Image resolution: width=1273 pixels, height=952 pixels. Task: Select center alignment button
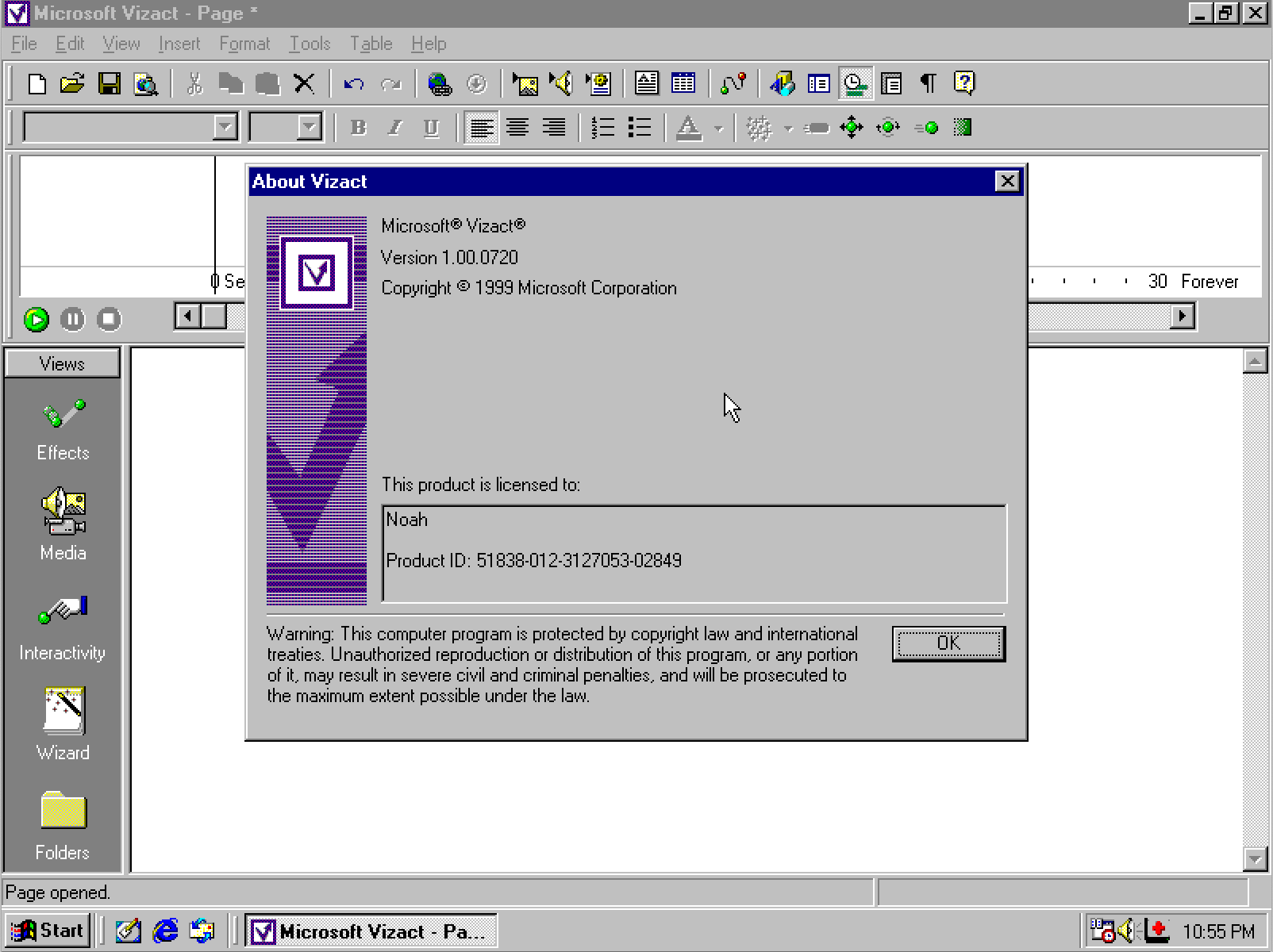point(518,128)
